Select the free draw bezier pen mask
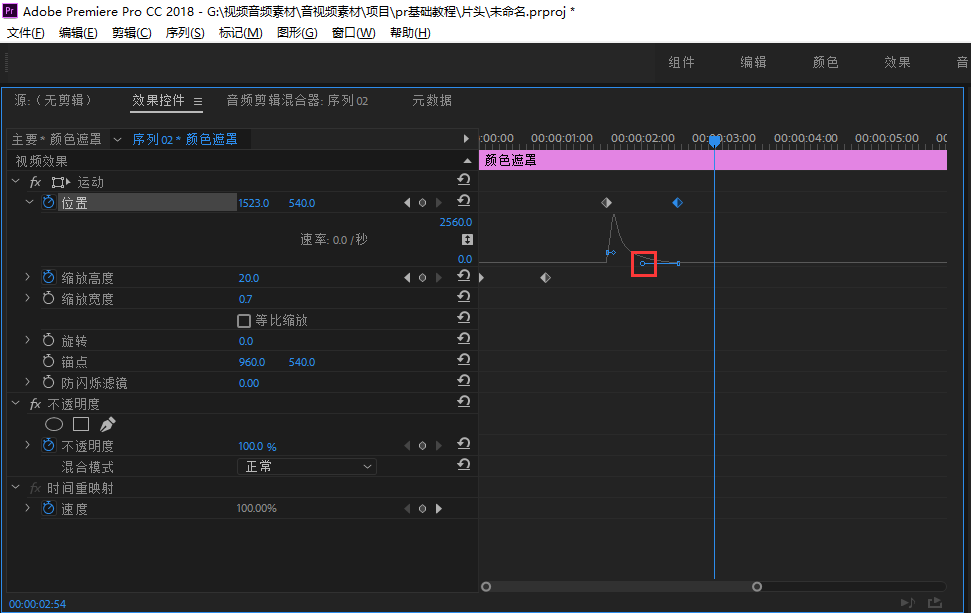The height and width of the screenshot is (613, 971). [x=108, y=424]
